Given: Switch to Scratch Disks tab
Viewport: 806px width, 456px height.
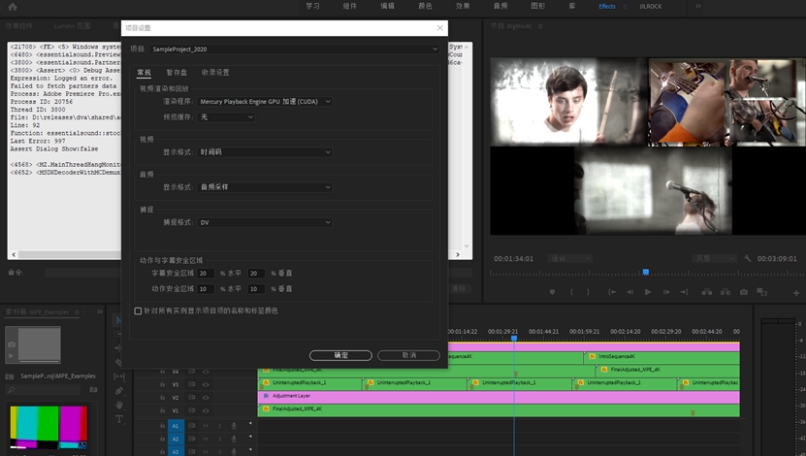Looking at the screenshot, I should 176,72.
